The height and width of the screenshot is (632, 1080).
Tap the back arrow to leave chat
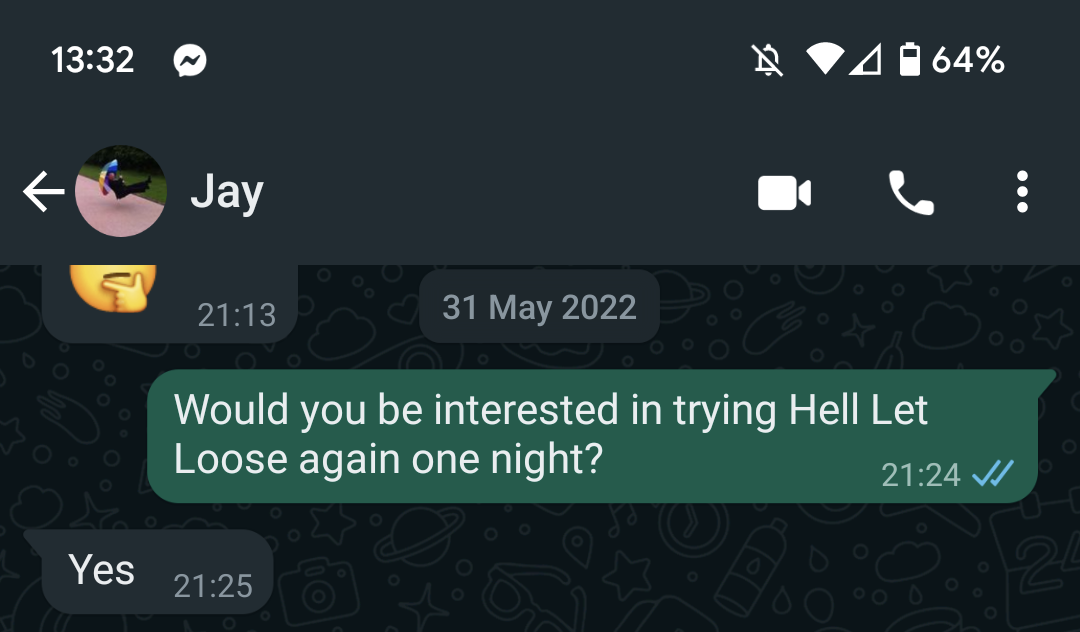coord(43,191)
